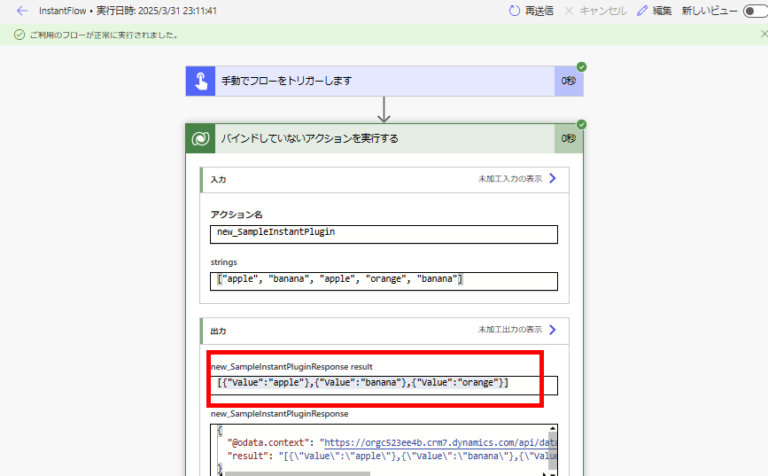Click the chevron arrow beside 未加工出力の表示
The width and height of the screenshot is (768, 476).
[551, 329]
